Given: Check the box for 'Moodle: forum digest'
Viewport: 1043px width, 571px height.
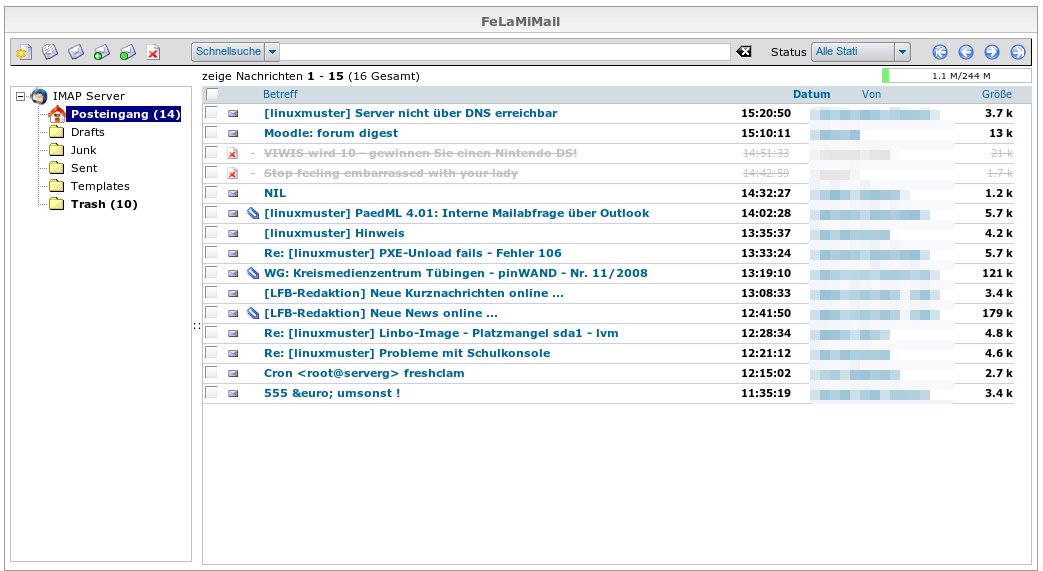Looking at the screenshot, I should [x=211, y=133].
